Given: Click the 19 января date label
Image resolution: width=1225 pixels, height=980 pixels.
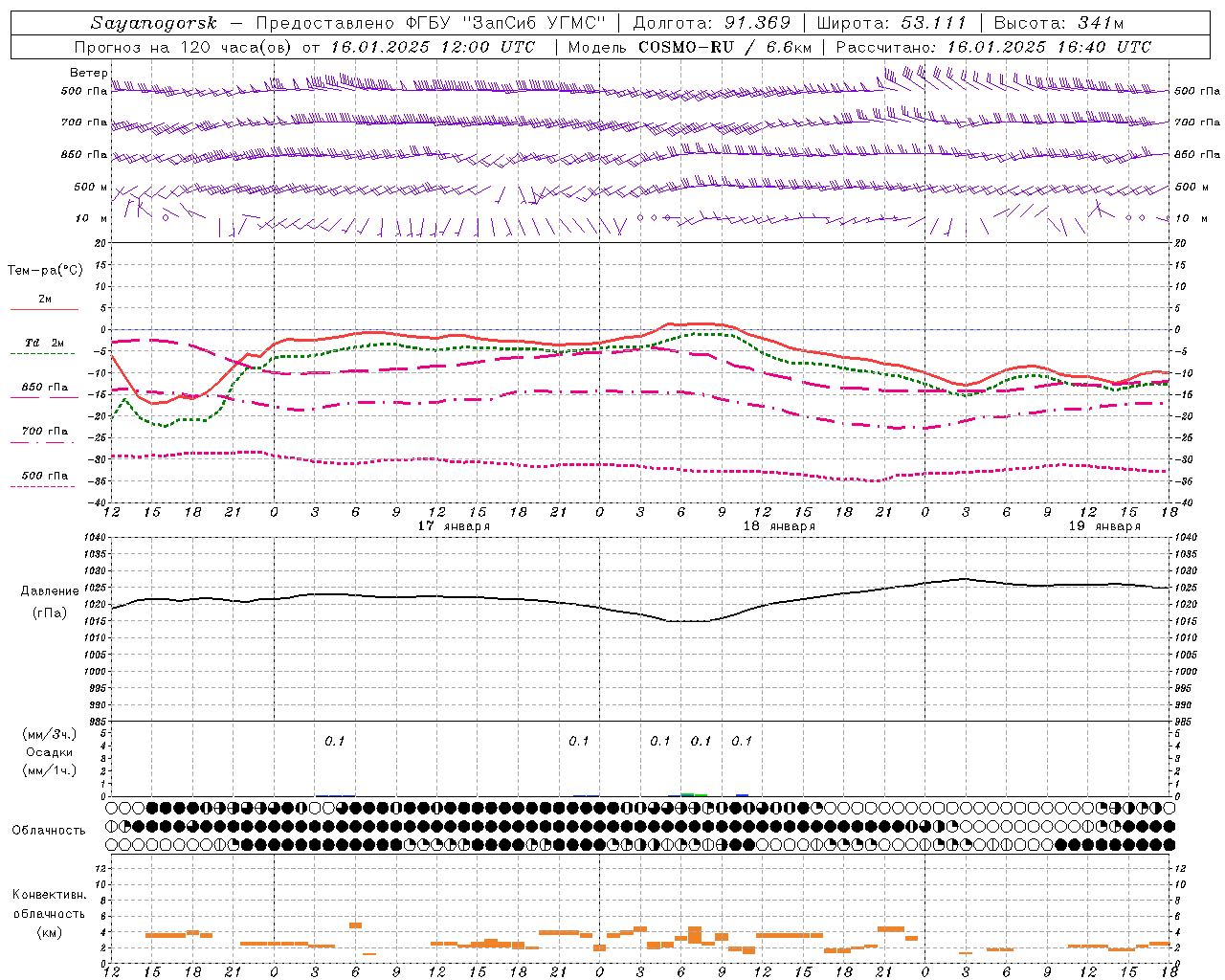Looking at the screenshot, I should click(1104, 526).
